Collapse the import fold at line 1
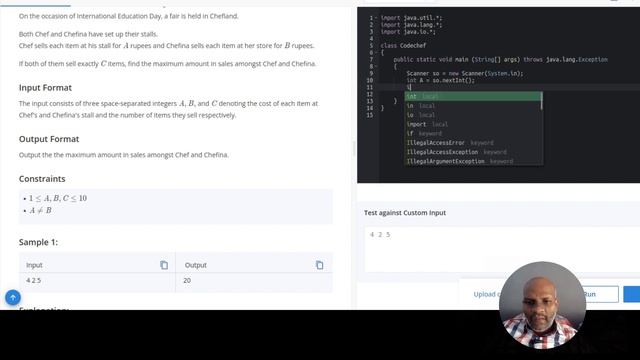Image resolution: width=640 pixels, height=360 pixels. (376, 18)
